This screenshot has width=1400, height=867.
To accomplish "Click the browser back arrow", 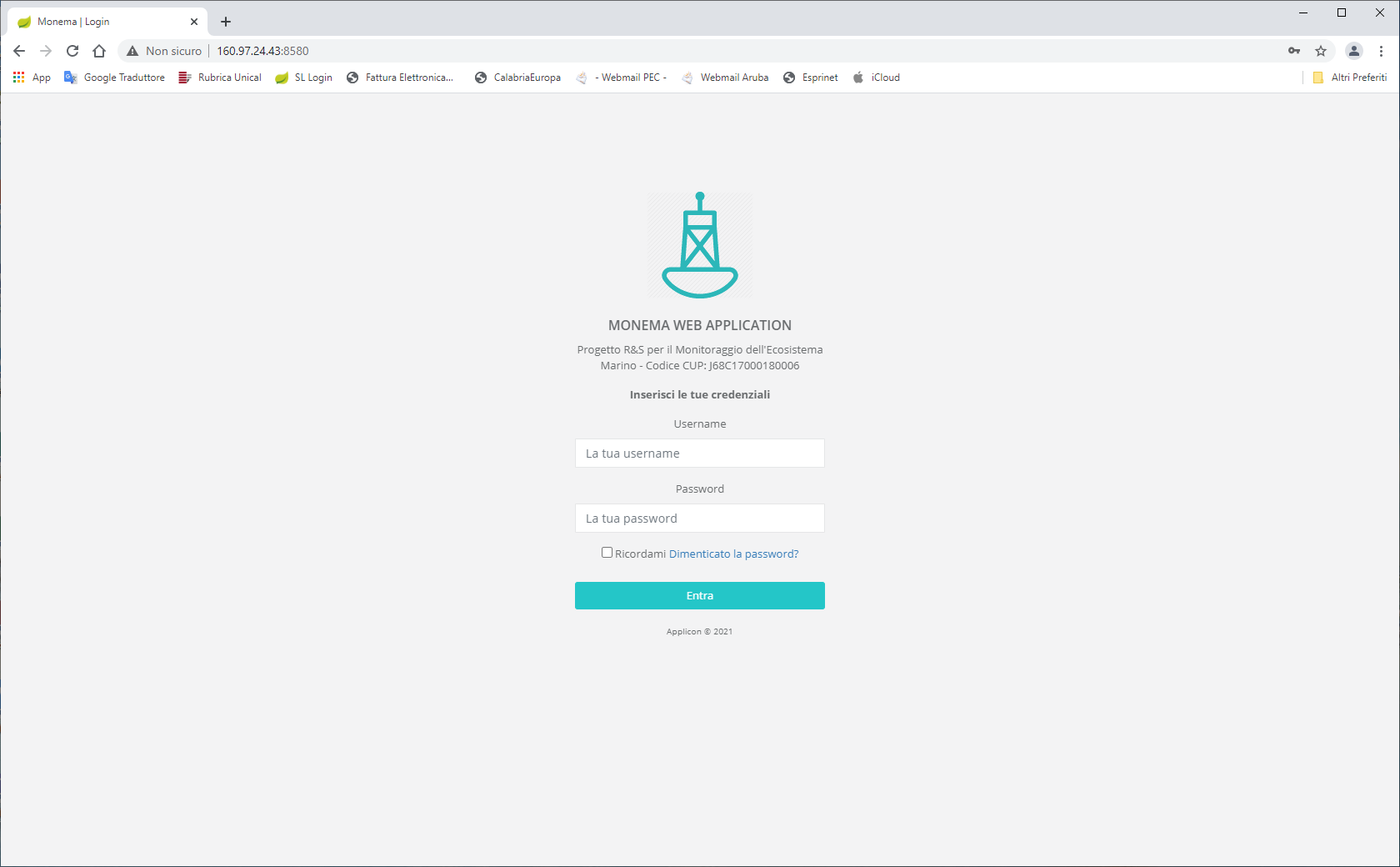I will pyautogui.click(x=19, y=51).
